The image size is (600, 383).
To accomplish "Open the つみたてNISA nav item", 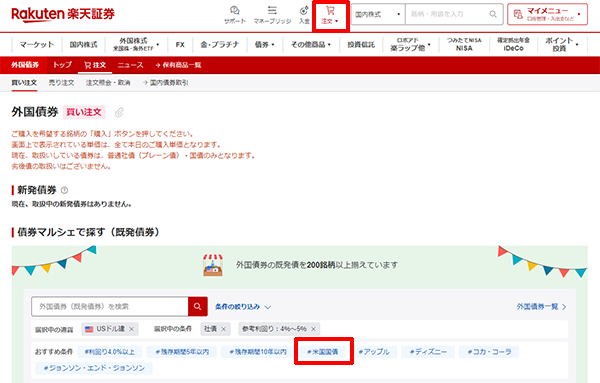I will [x=464, y=44].
